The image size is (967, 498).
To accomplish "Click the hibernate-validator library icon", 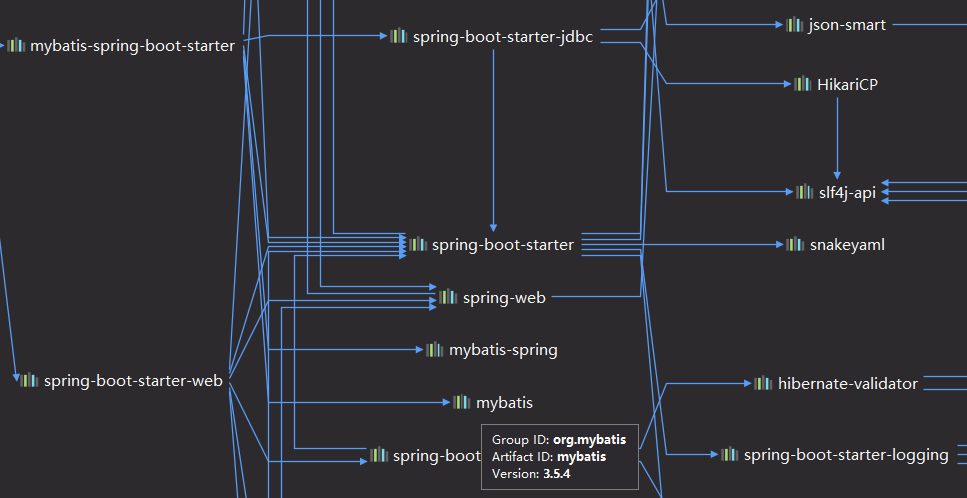I will pos(763,383).
